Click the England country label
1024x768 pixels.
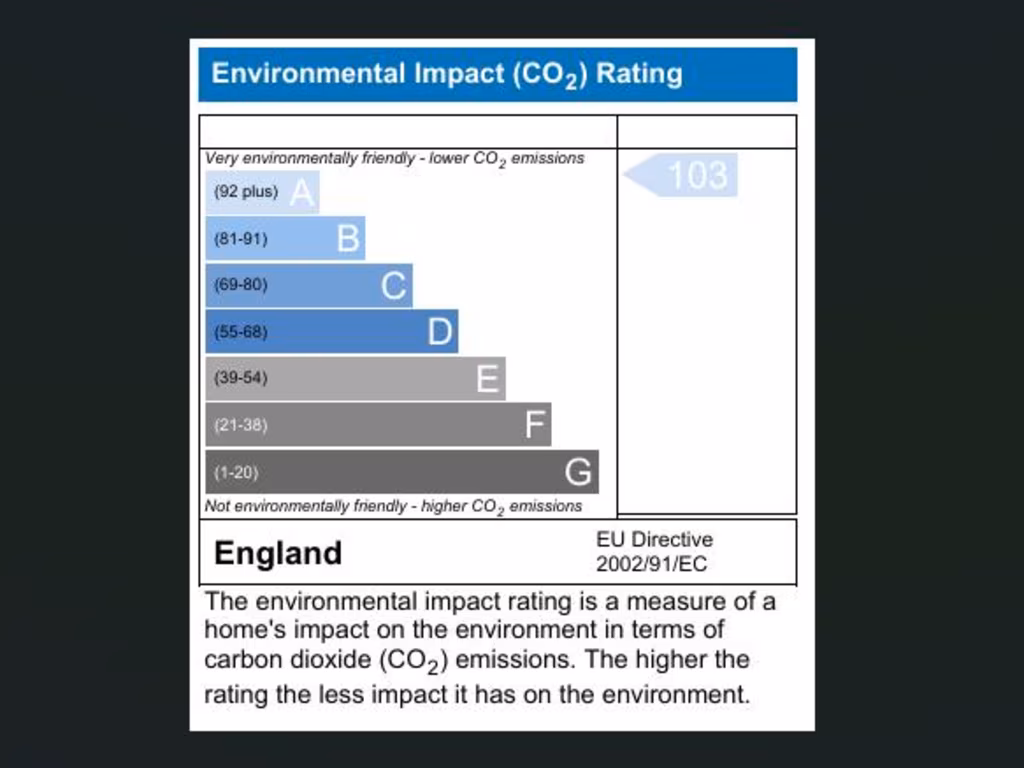(x=278, y=553)
